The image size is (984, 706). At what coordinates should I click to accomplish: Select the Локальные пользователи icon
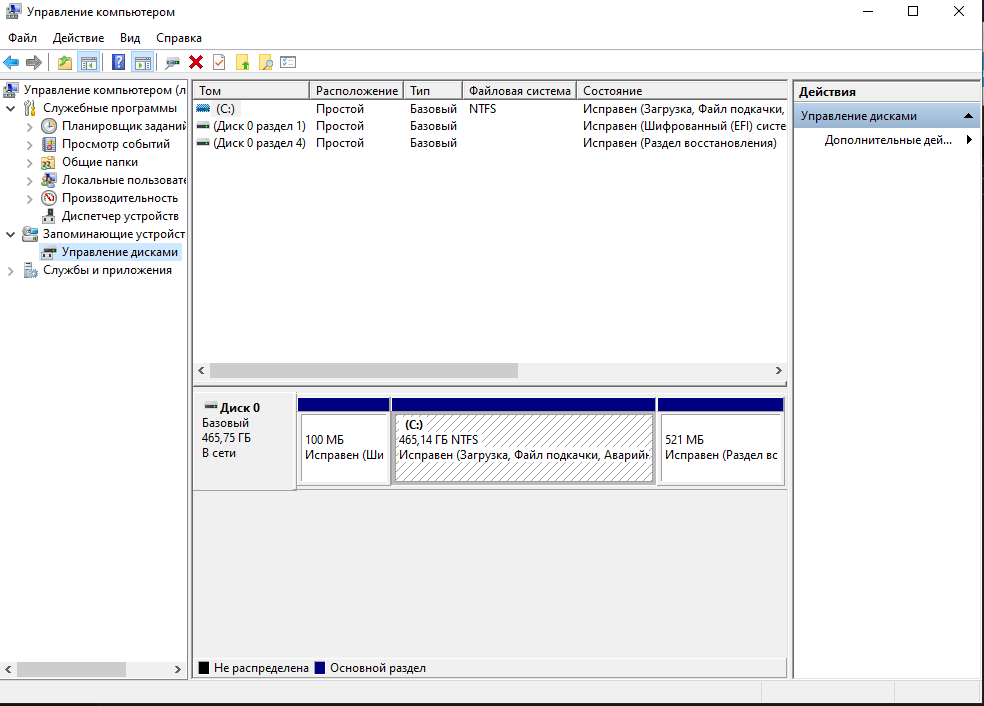pos(48,180)
